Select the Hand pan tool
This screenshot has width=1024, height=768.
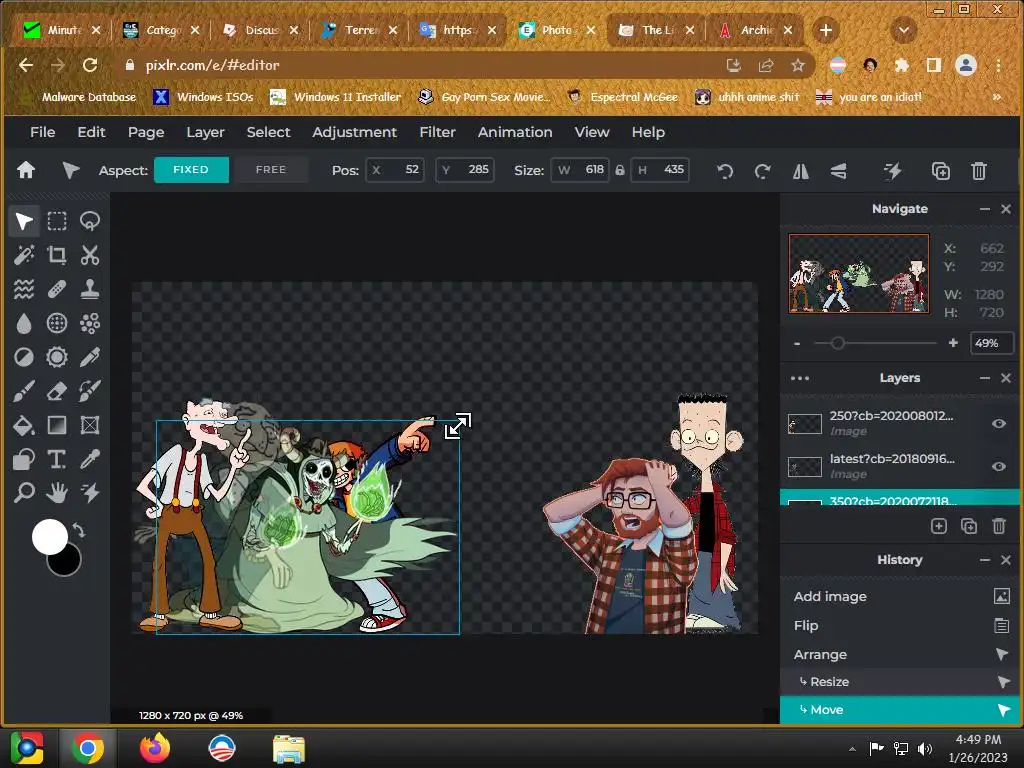point(57,493)
